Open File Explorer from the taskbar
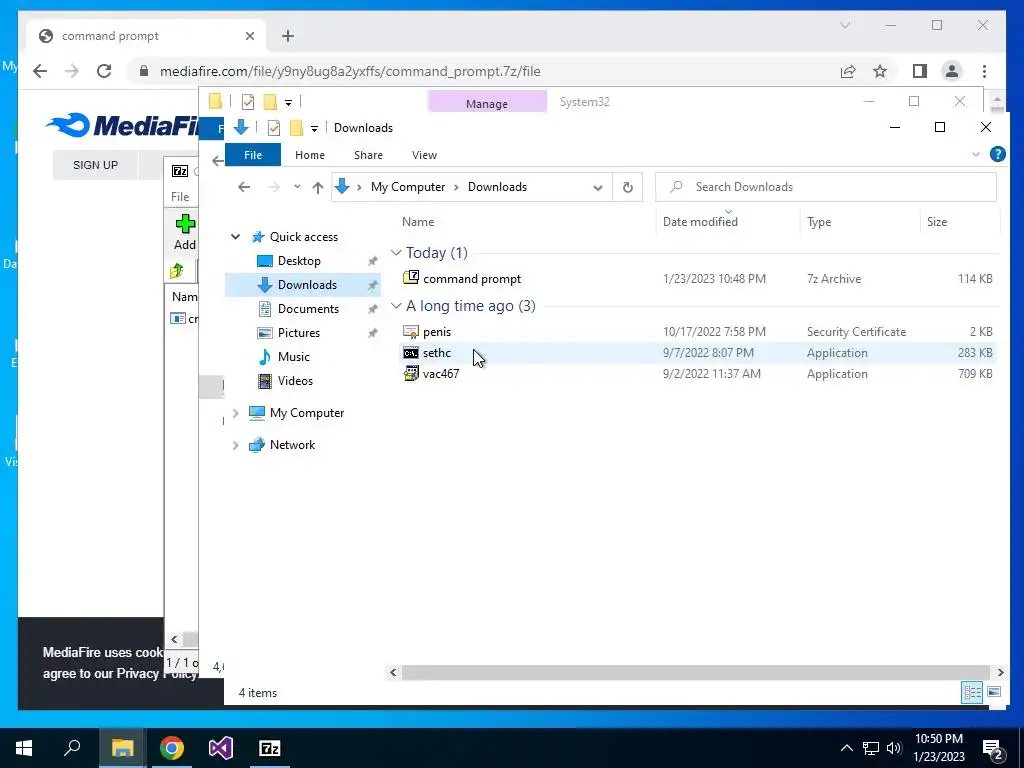 point(122,748)
